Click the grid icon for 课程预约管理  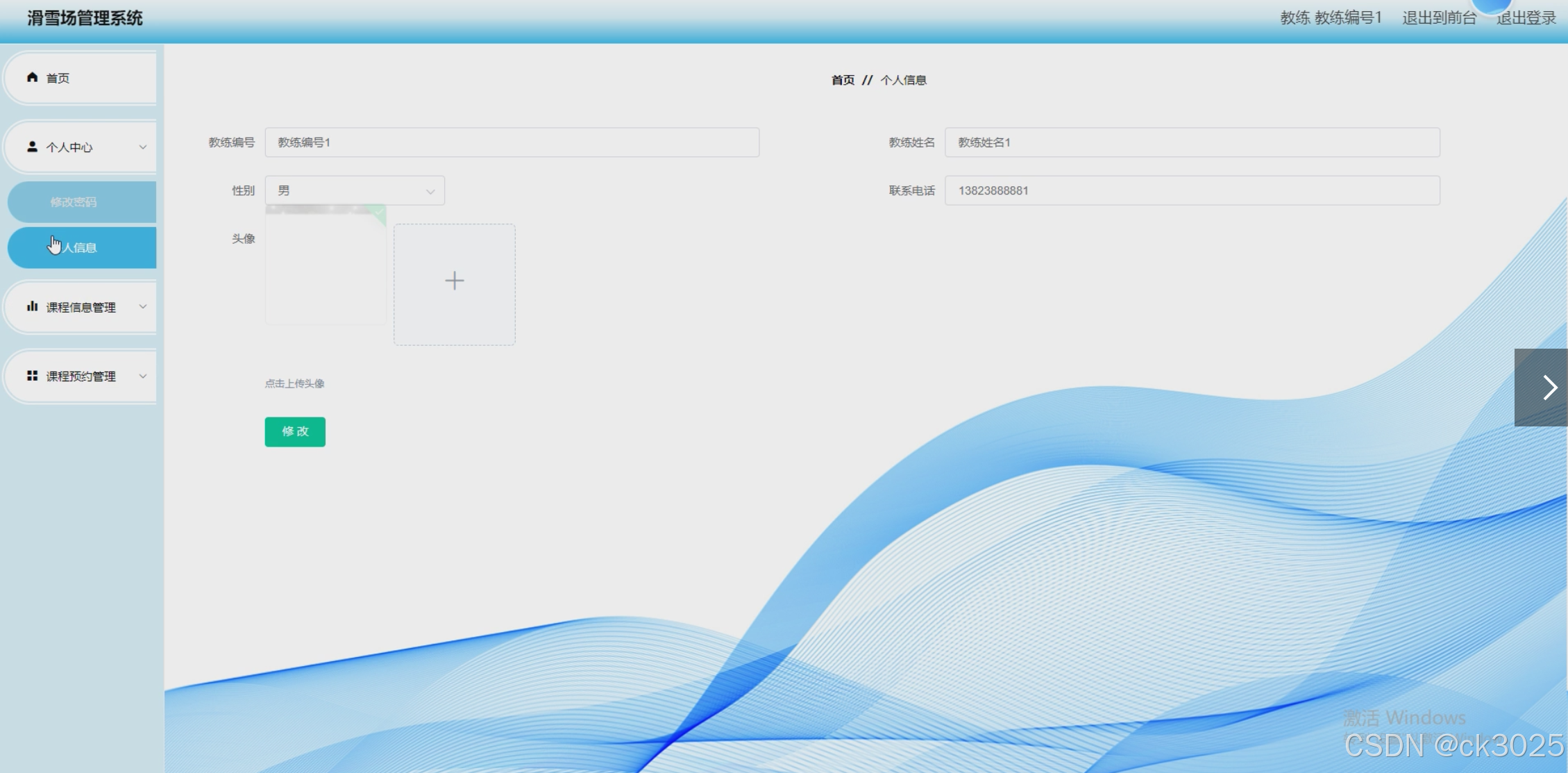(32, 376)
